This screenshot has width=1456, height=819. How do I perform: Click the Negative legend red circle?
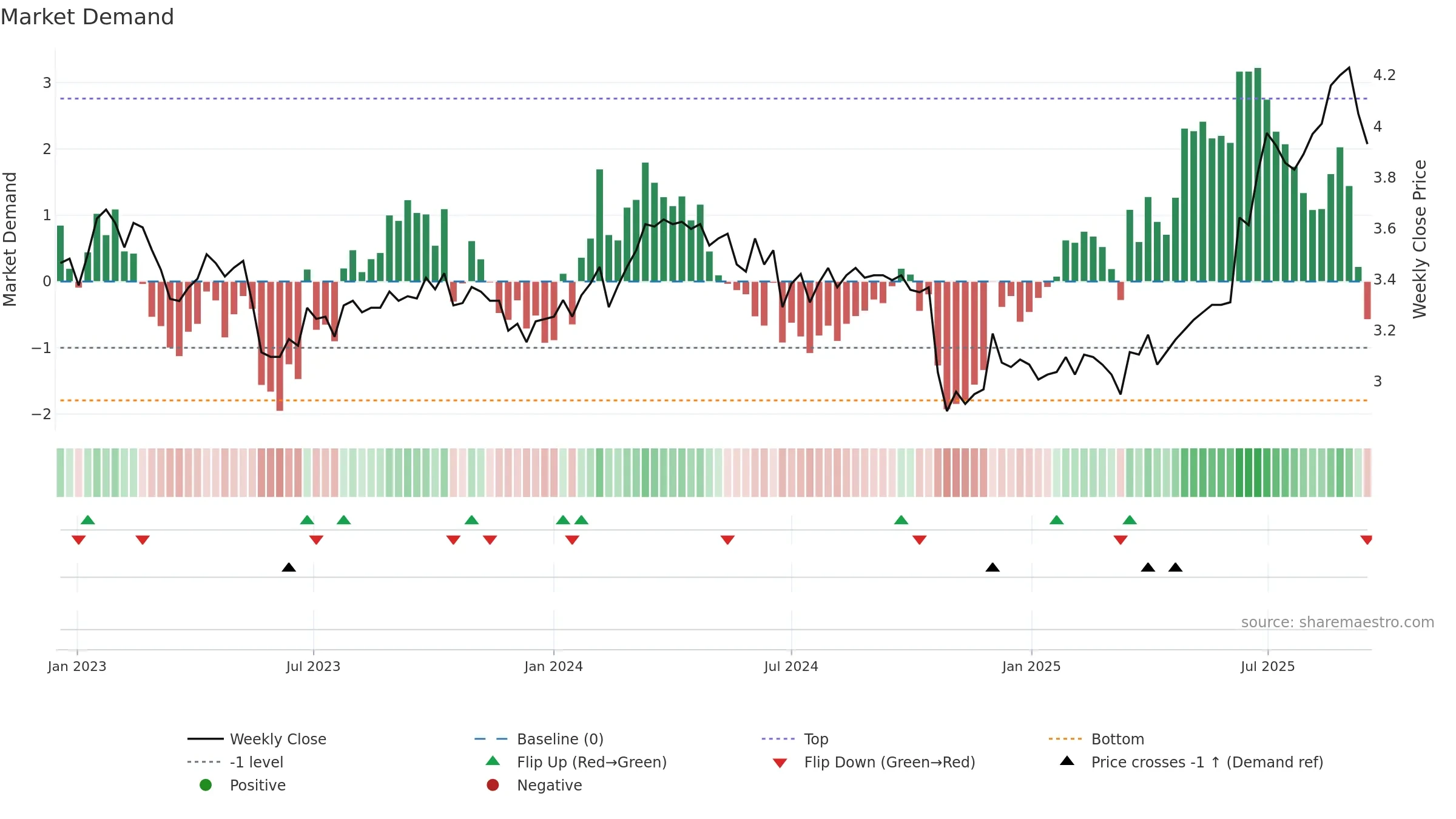coord(493,785)
